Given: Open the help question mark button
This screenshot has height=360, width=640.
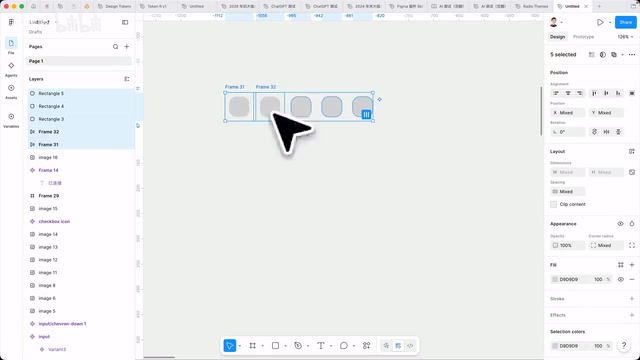Looking at the screenshot, I should (x=624, y=346).
